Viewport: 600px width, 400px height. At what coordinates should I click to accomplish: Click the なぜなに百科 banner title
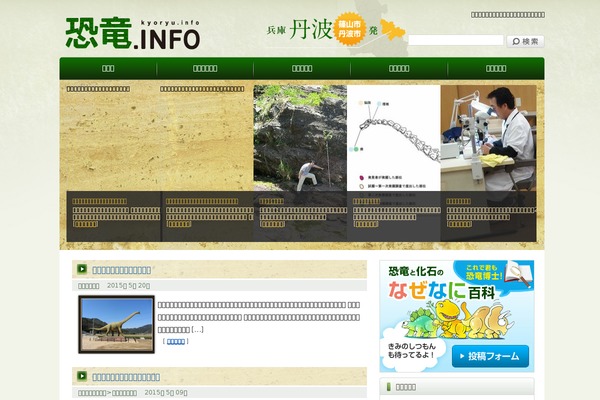click(442, 291)
